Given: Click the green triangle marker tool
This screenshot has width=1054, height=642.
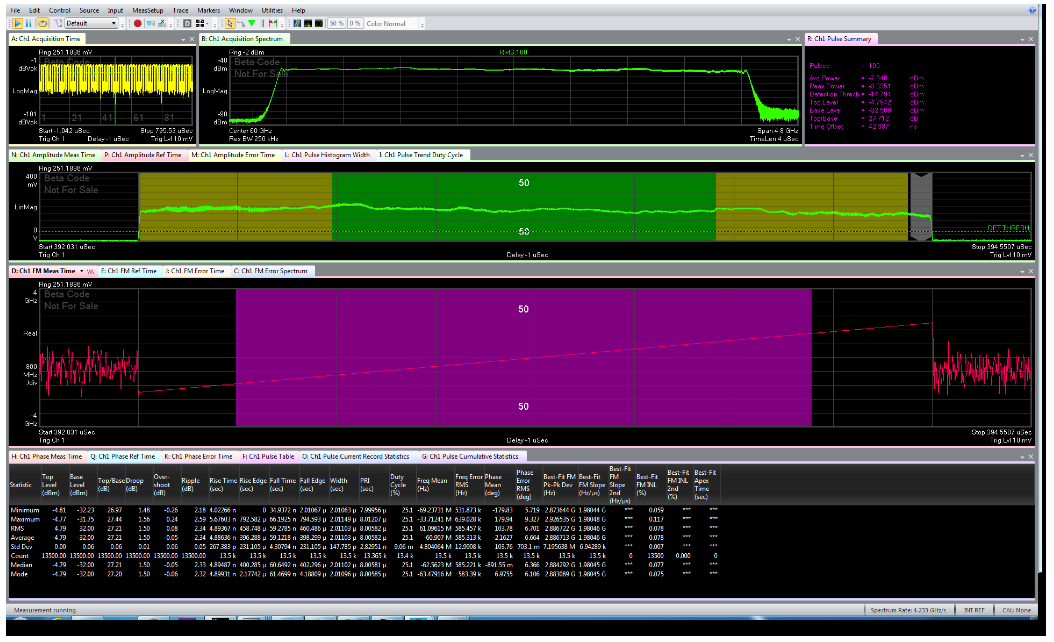Looking at the screenshot, I should click(x=252, y=23).
